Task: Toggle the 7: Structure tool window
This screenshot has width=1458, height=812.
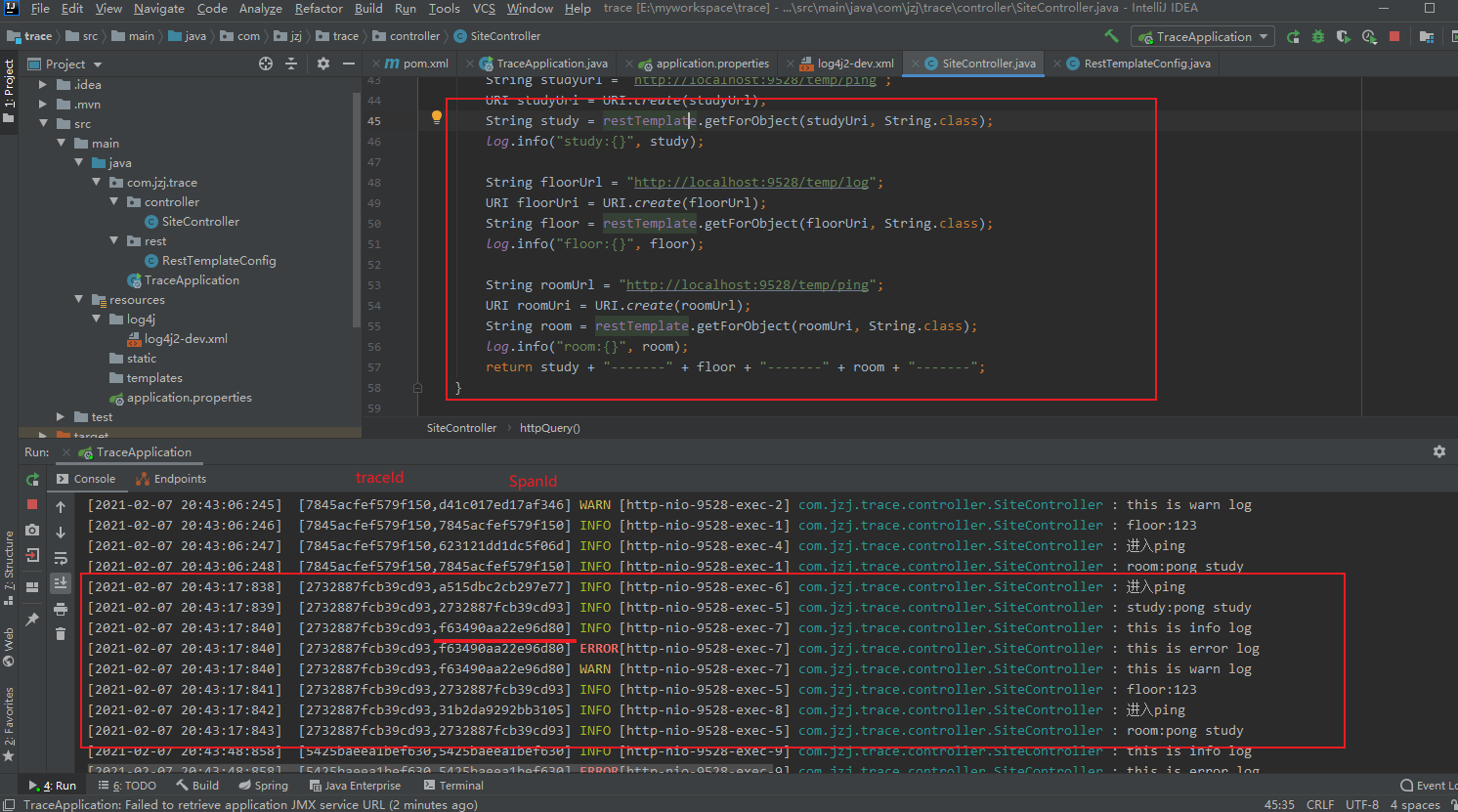Action: tap(9, 568)
